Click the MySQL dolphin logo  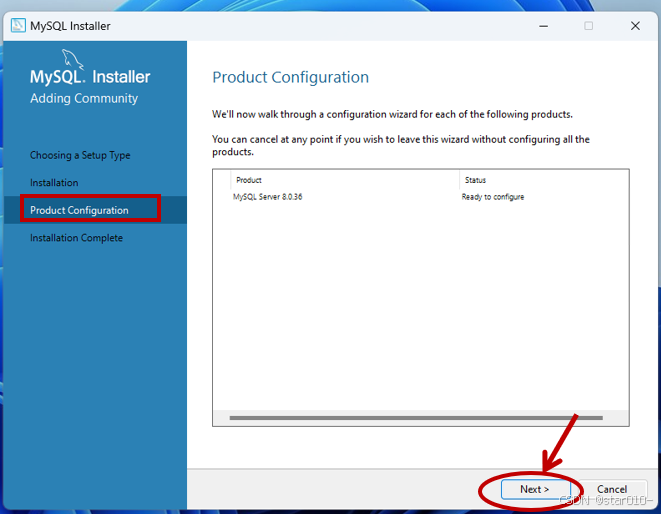[x=73, y=59]
